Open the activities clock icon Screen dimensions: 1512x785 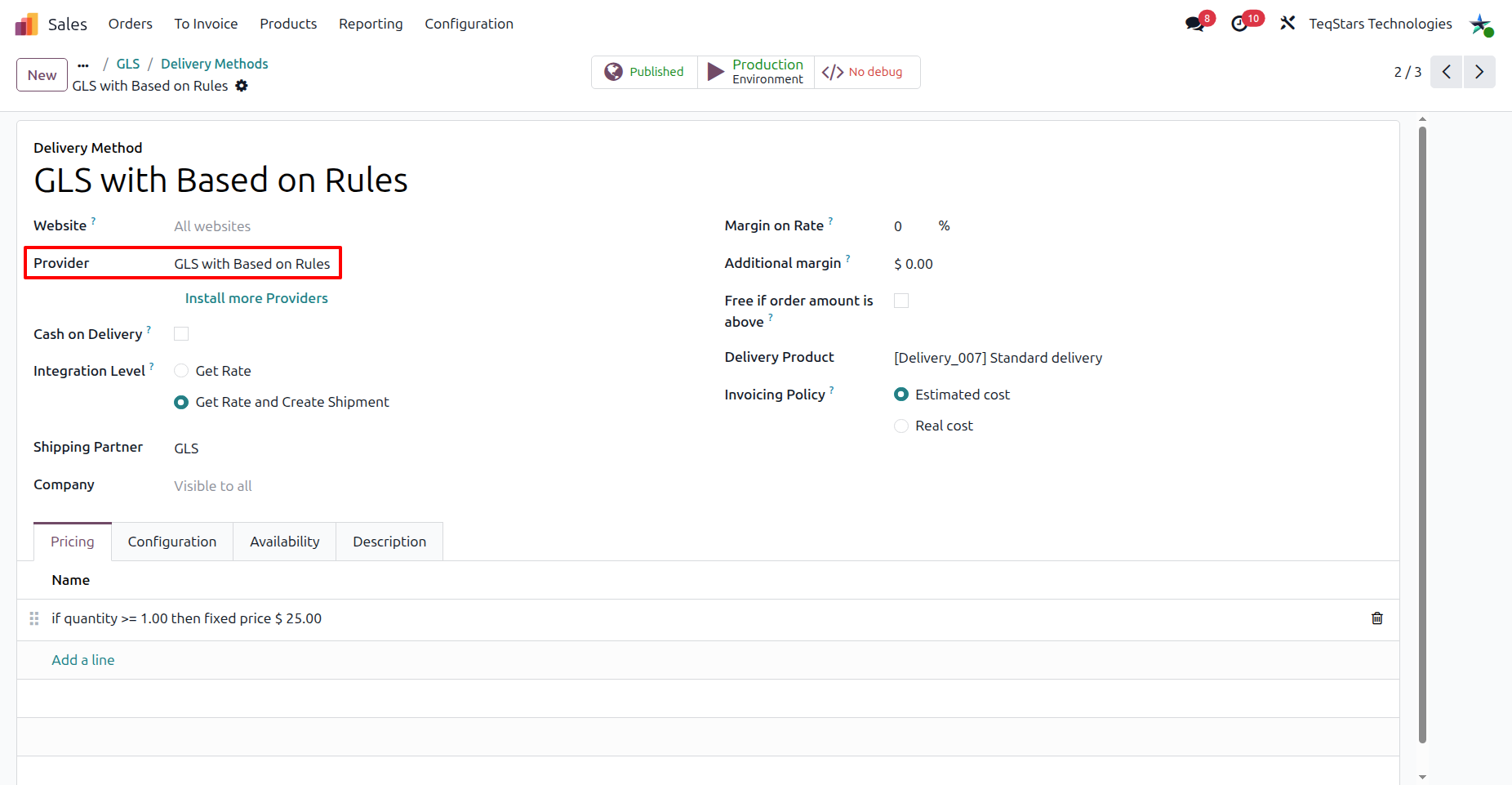[x=1239, y=24]
